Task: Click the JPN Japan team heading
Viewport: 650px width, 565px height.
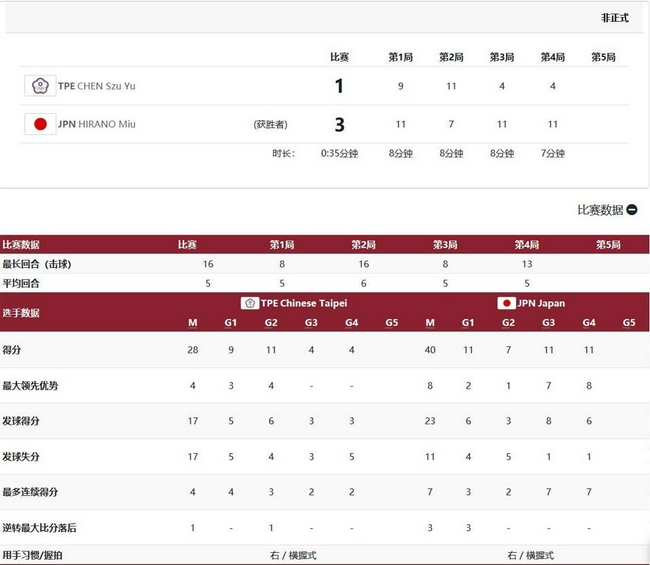Action: (x=541, y=303)
